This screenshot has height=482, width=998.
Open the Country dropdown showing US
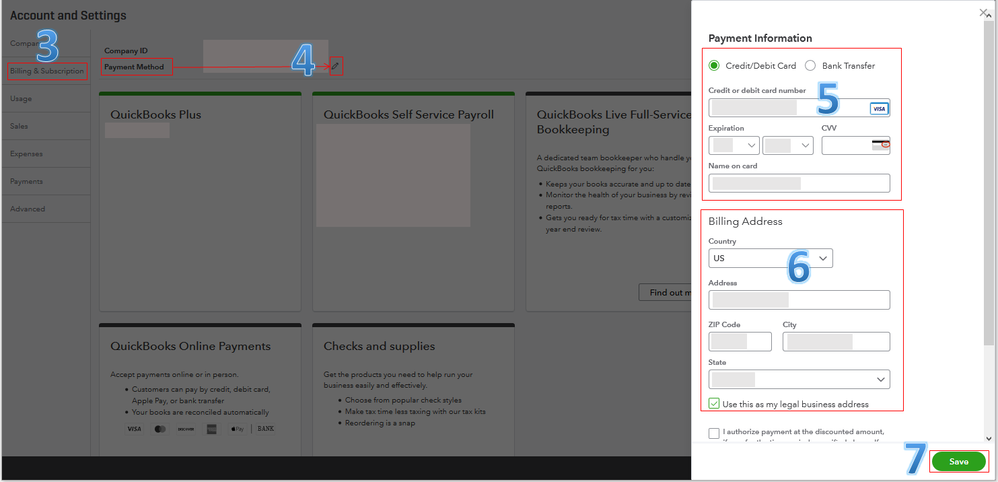(x=770, y=258)
